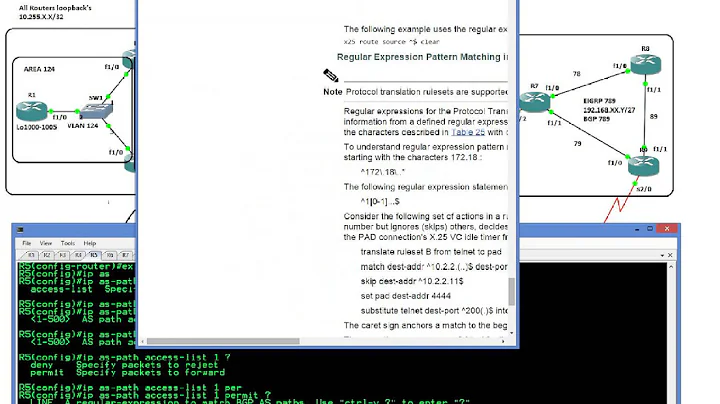This screenshot has width=720, height=404.
Task: Open the View menu in the terminal window
Action: tap(45, 243)
